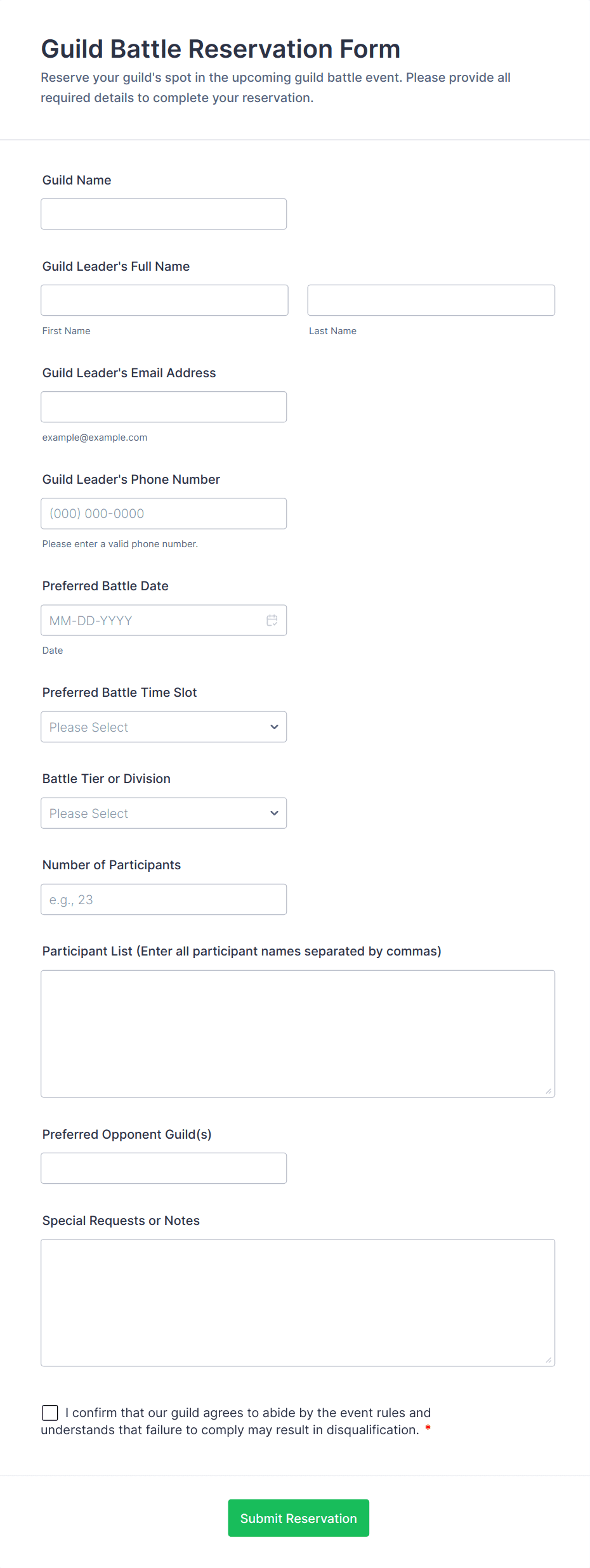
Task: Select the Number of Participants field
Action: (164, 899)
